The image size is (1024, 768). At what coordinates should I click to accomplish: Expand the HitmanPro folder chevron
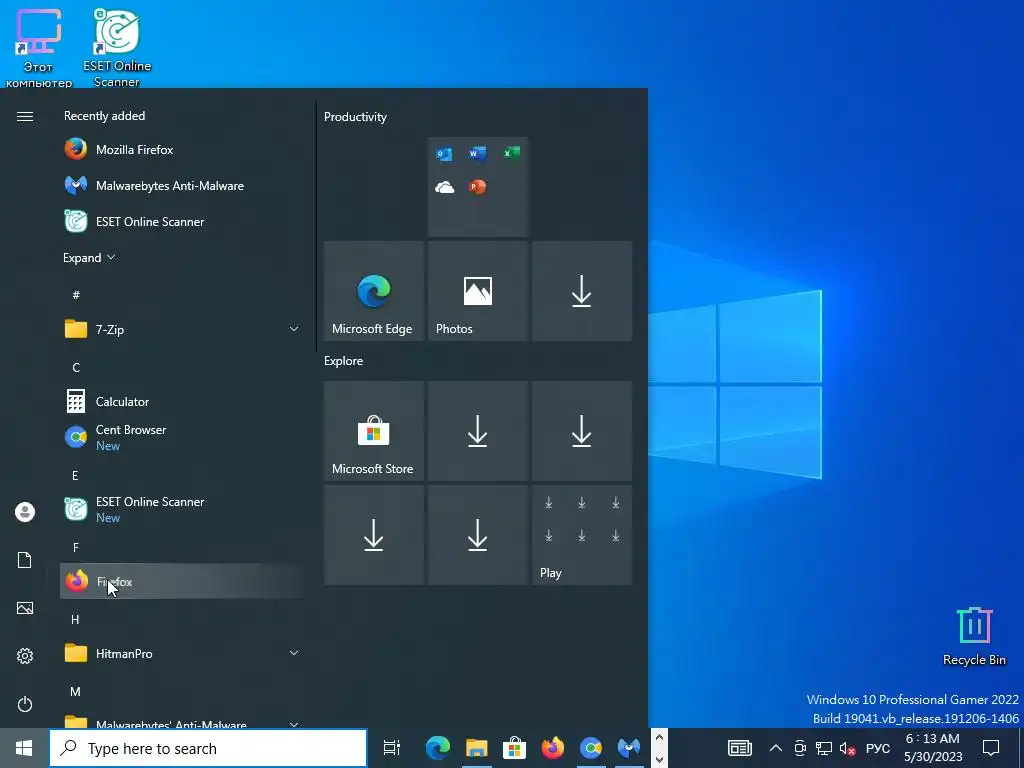(294, 653)
